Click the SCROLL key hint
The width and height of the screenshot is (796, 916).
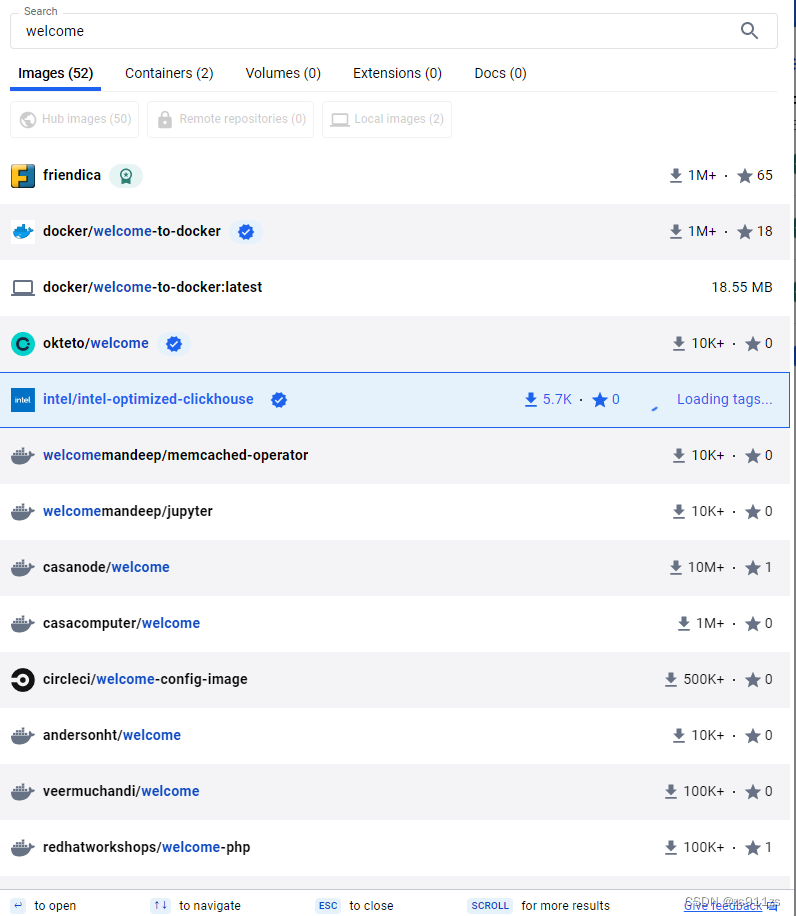[490, 906]
